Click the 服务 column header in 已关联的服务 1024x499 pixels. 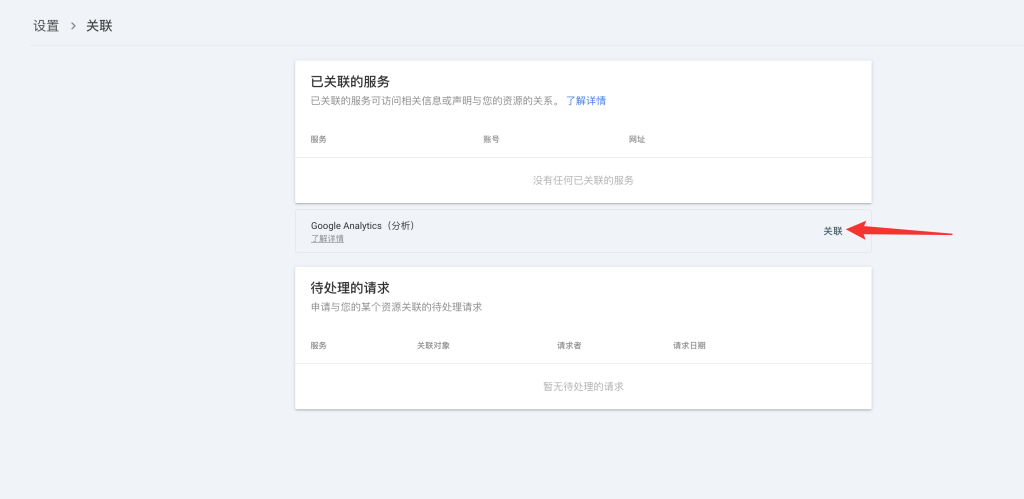click(x=319, y=140)
